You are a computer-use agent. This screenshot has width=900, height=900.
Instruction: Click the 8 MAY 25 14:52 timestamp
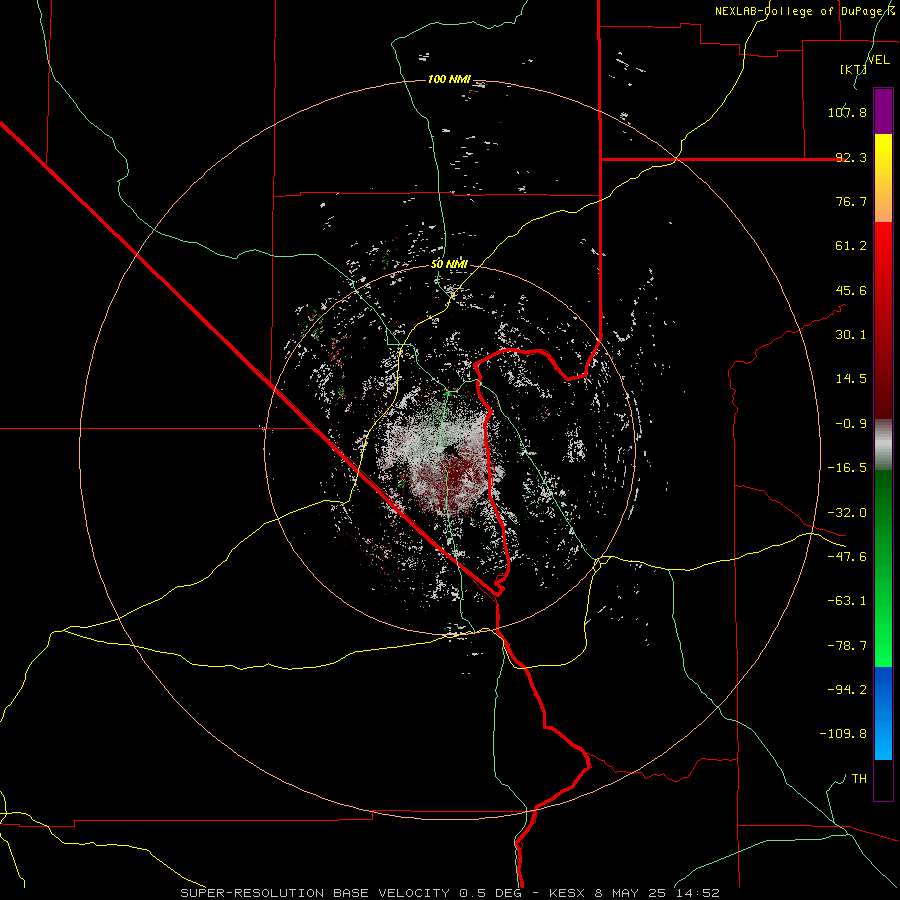656,893
